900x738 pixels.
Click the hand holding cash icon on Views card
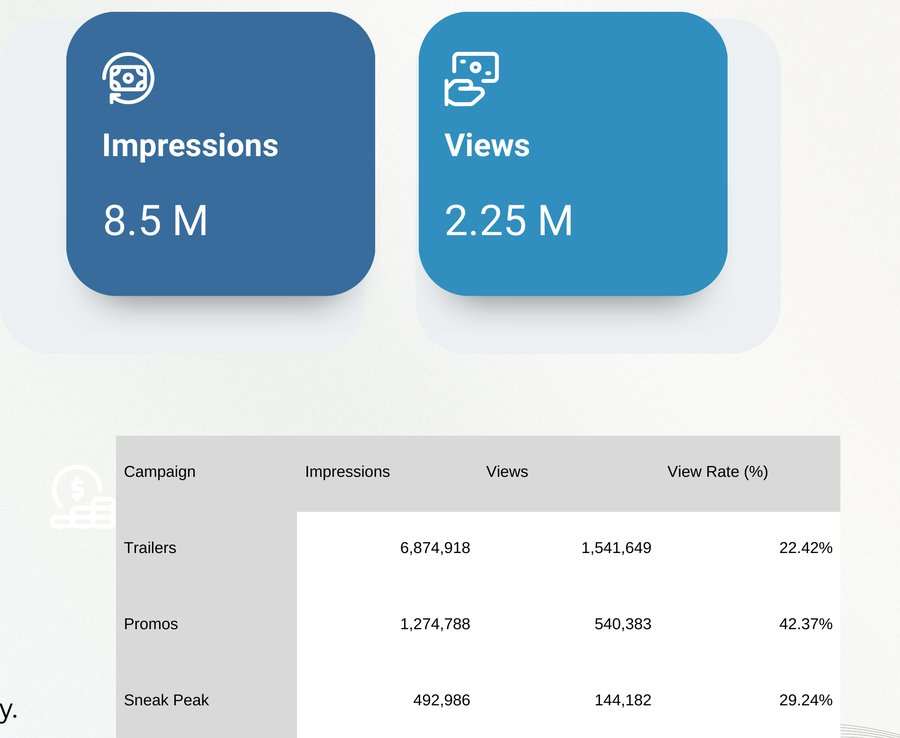pyautogui.click(x=472, y=79)
